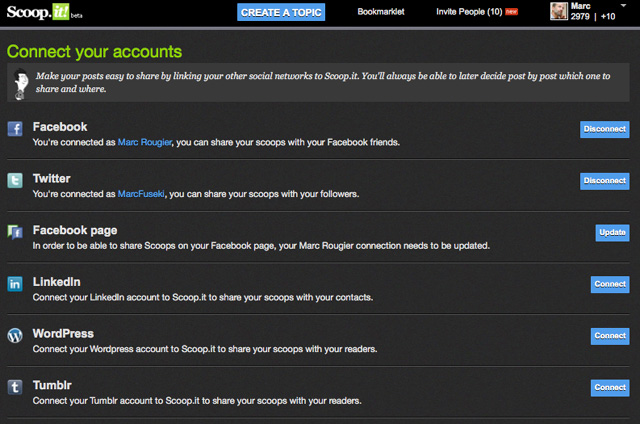Click the Marc username in header
Viewport: 640px width, 424px height.
pyautogui.click(x=580, y=6)
